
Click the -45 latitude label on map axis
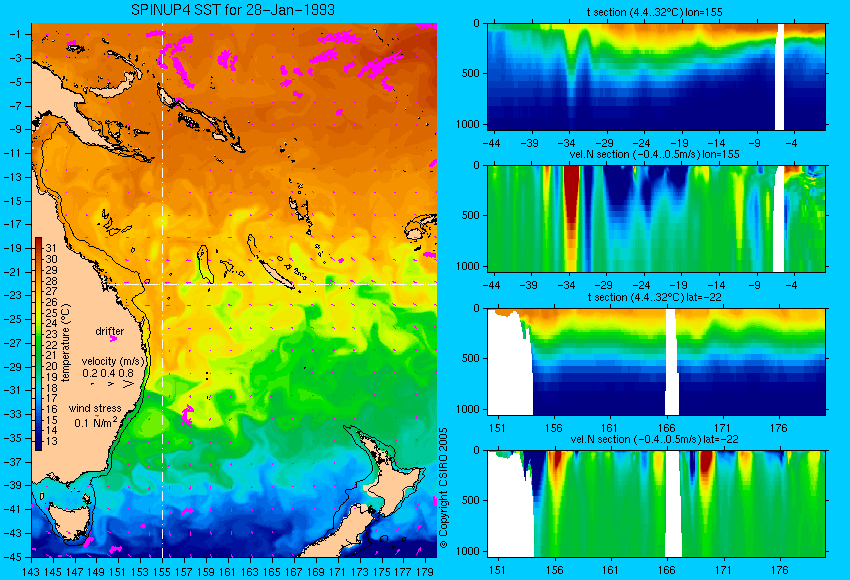tap(13, 557)
